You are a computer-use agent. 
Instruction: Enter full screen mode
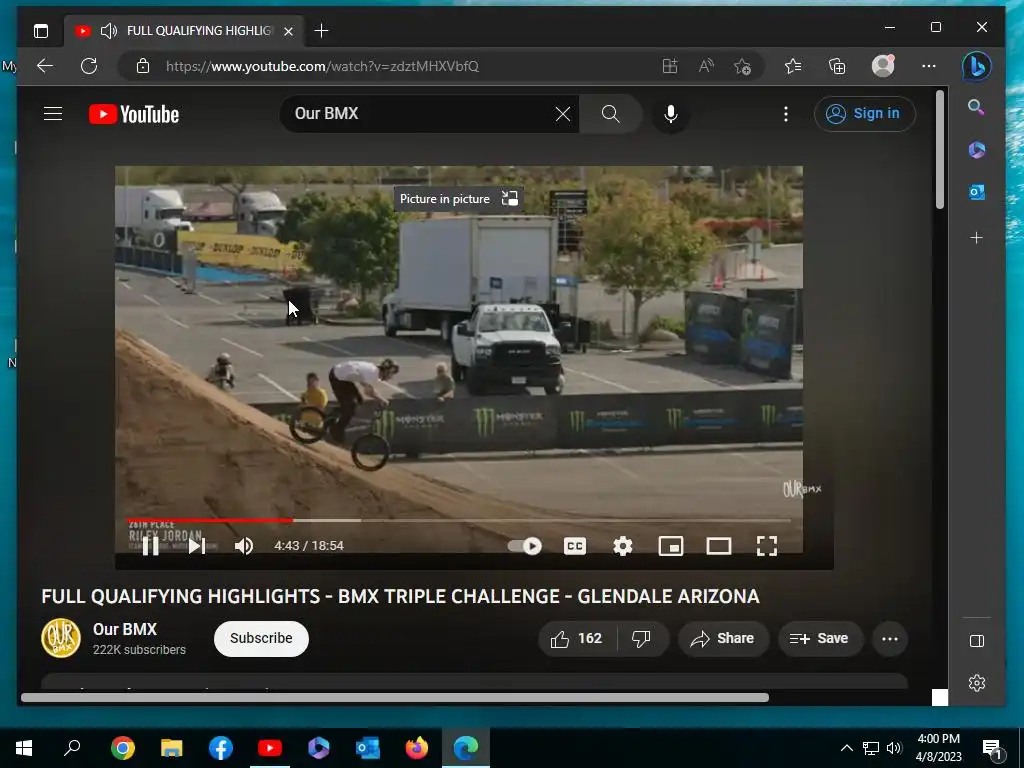[x=767, y=545]
